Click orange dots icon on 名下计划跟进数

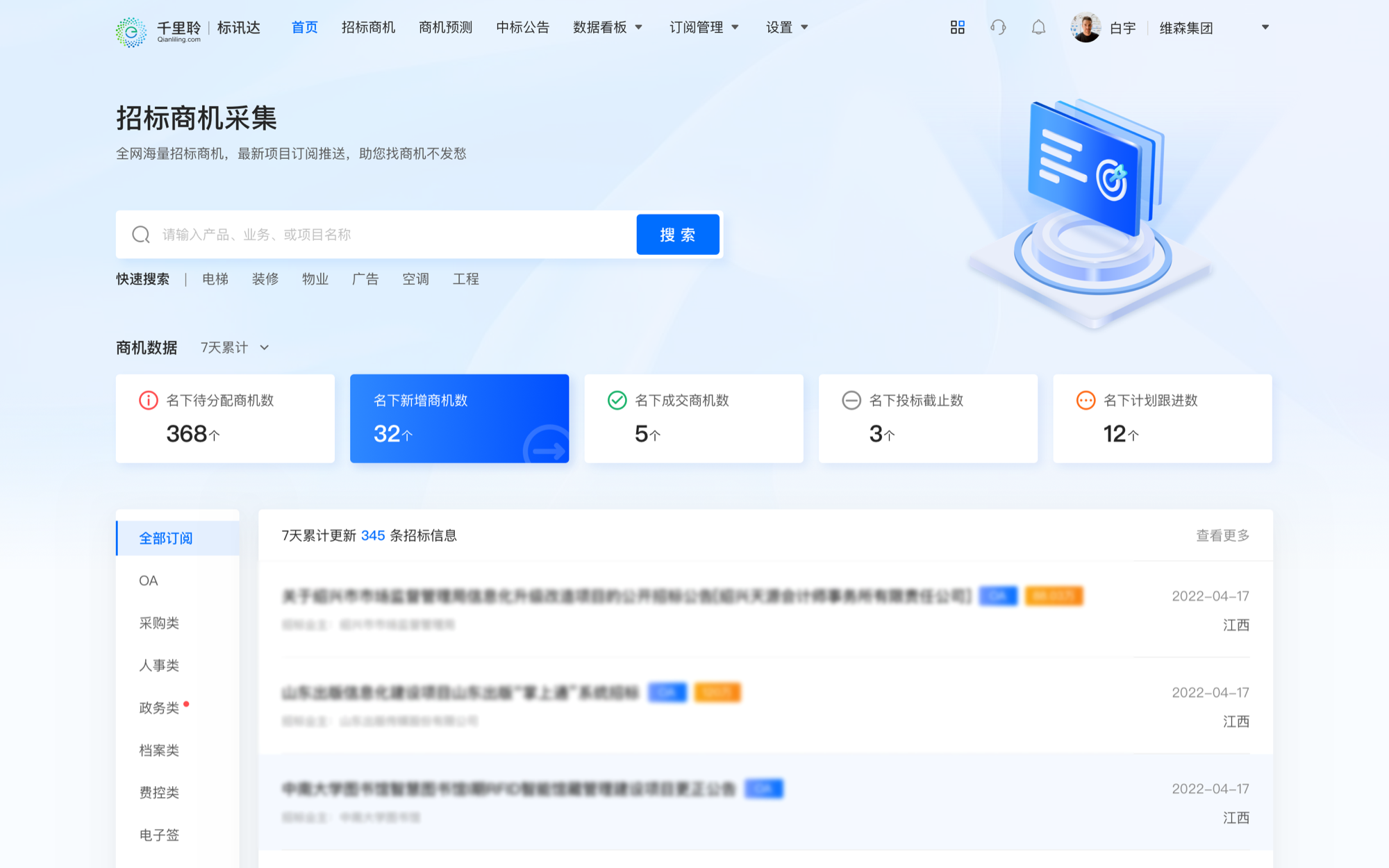click(1086, 400)
